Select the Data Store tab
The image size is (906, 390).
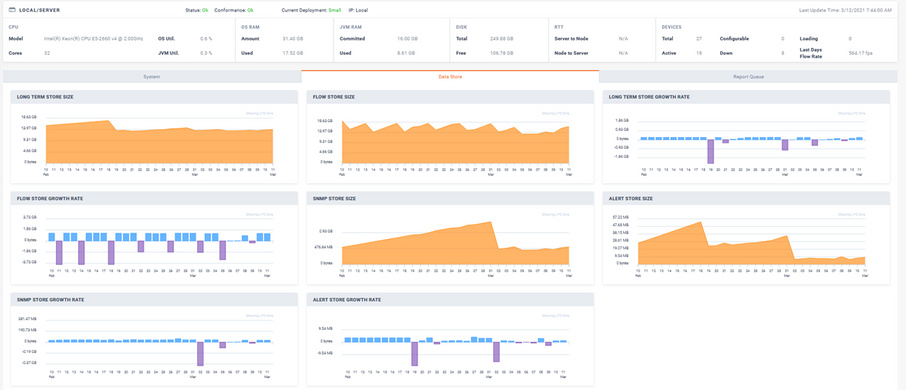450,76
